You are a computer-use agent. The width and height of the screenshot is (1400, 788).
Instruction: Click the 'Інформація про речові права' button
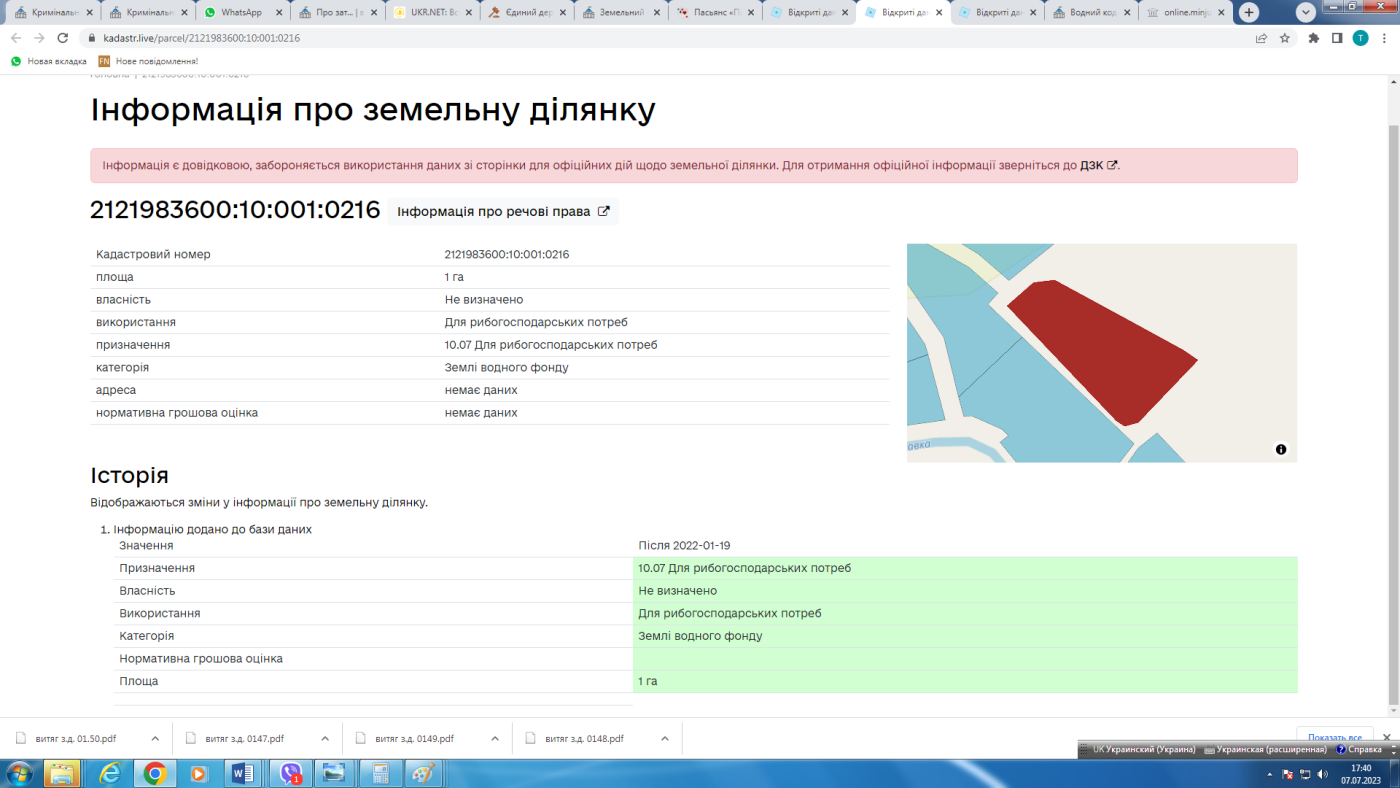point(503,211)
